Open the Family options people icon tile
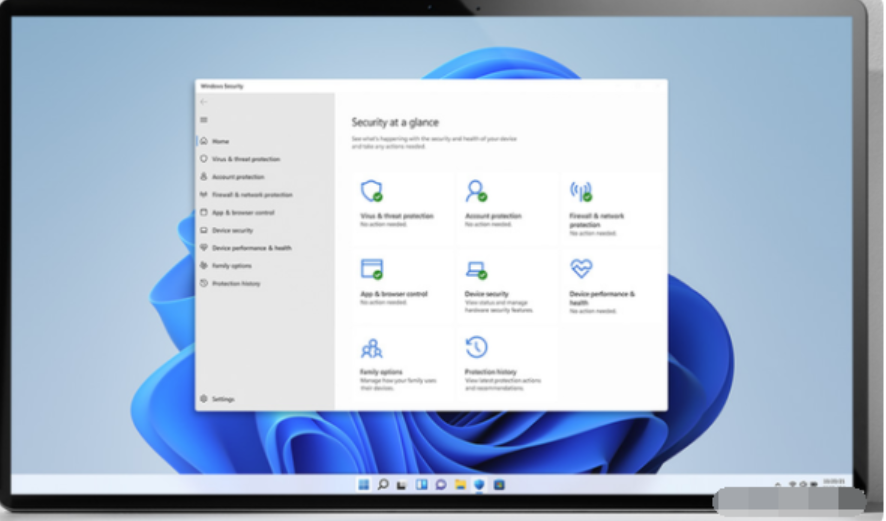The width and height of the screenshot is (886, 521). pos(371,348)
